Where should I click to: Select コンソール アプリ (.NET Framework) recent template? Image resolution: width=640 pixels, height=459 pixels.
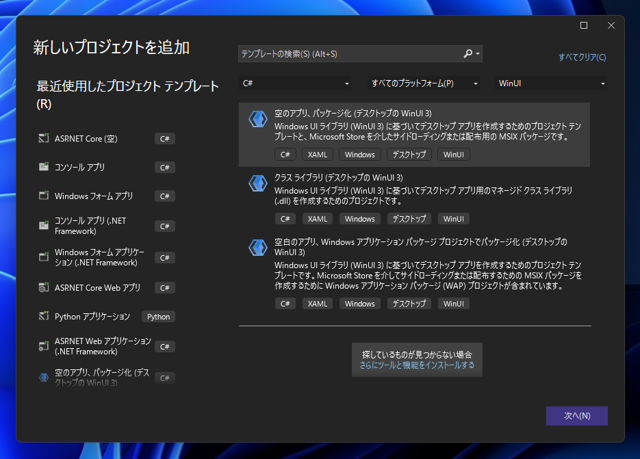click(107, 226)
